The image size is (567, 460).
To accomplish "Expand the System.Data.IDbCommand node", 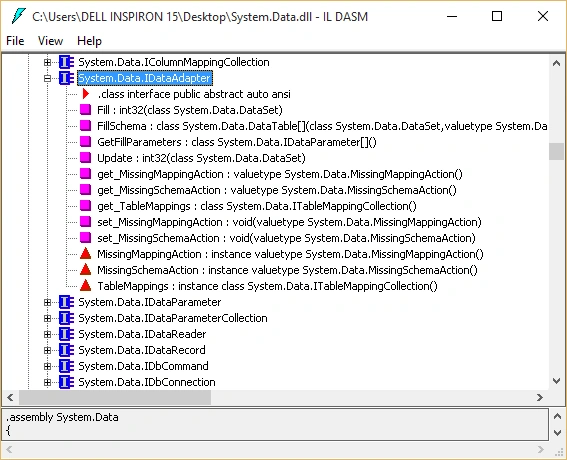I will tap(47, 366).
